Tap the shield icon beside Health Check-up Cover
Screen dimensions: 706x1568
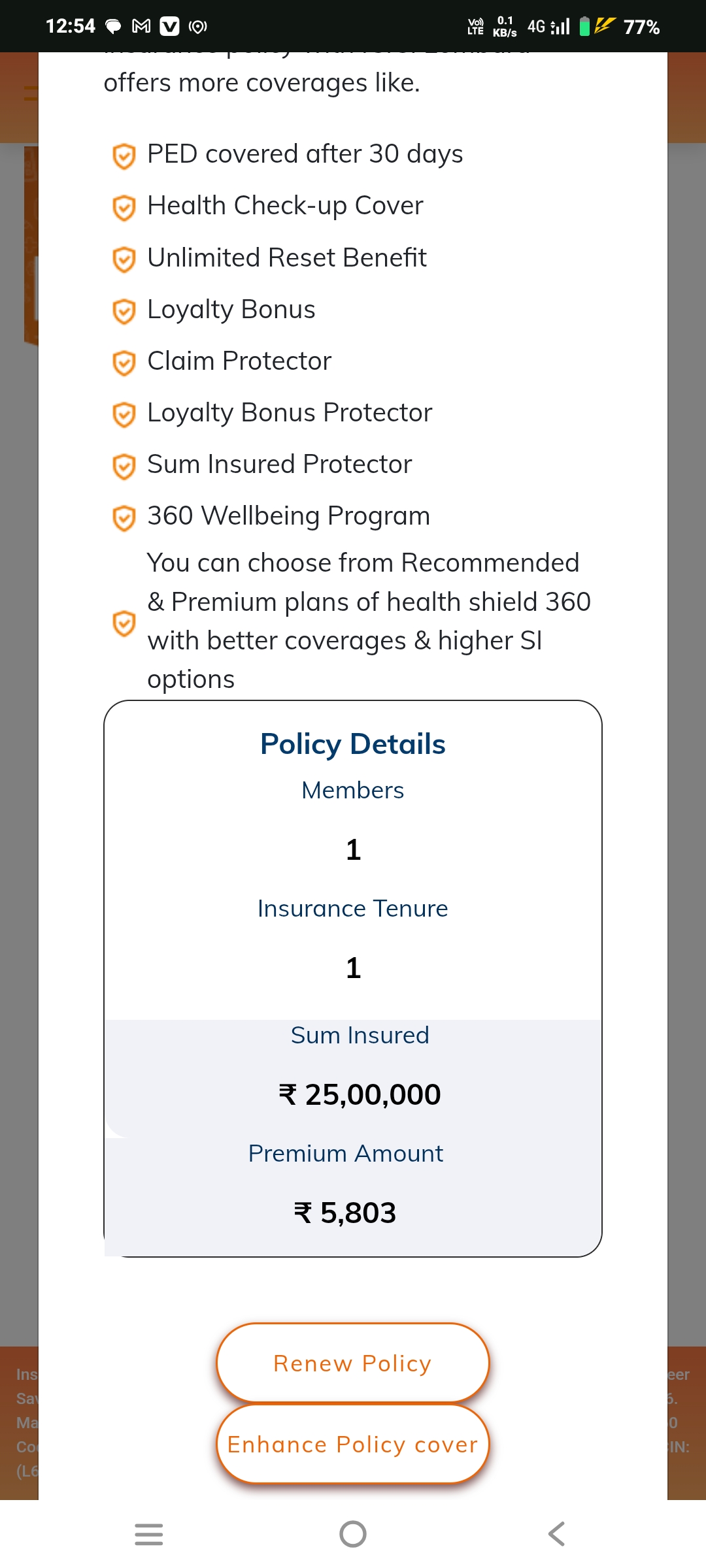[x=124, y=208]
